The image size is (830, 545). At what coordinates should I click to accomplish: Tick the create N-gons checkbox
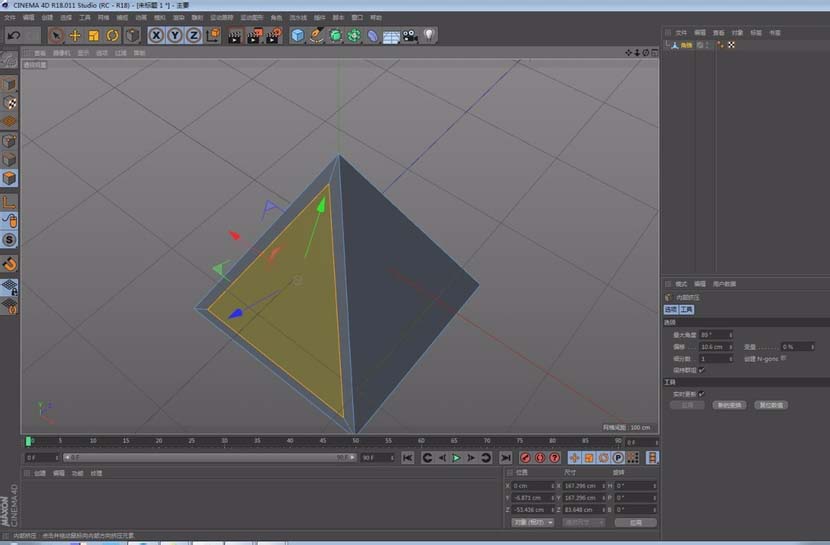(x=784, y=358)
